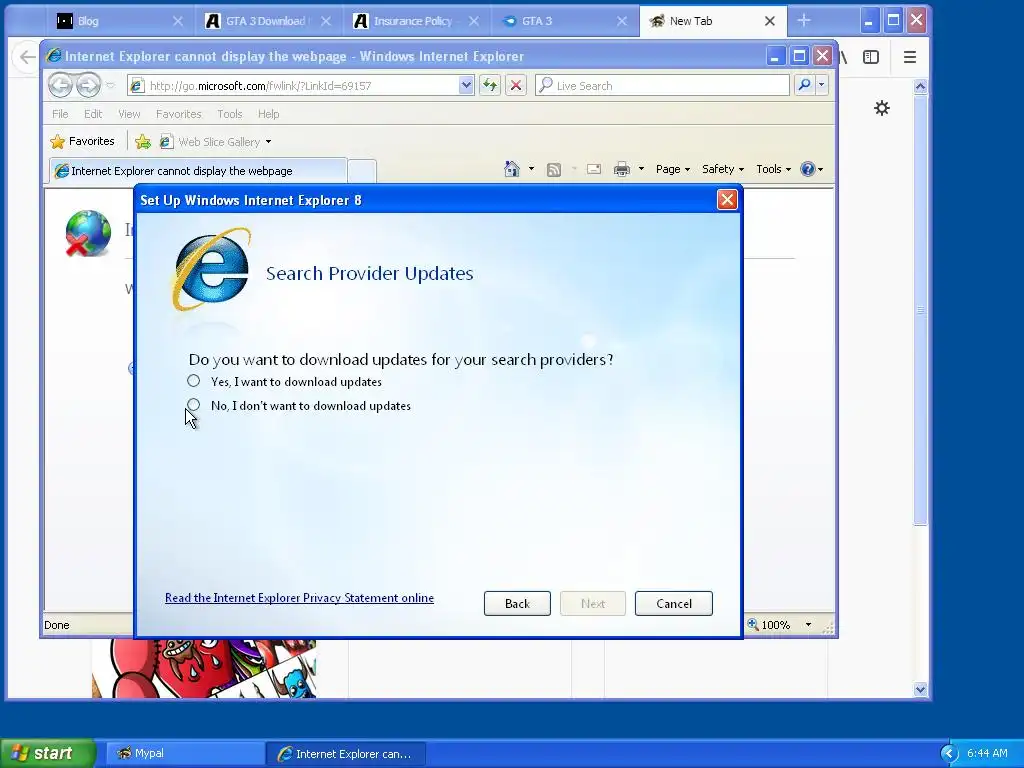Open the Mypal hamburger menu

tap(910, 57)
